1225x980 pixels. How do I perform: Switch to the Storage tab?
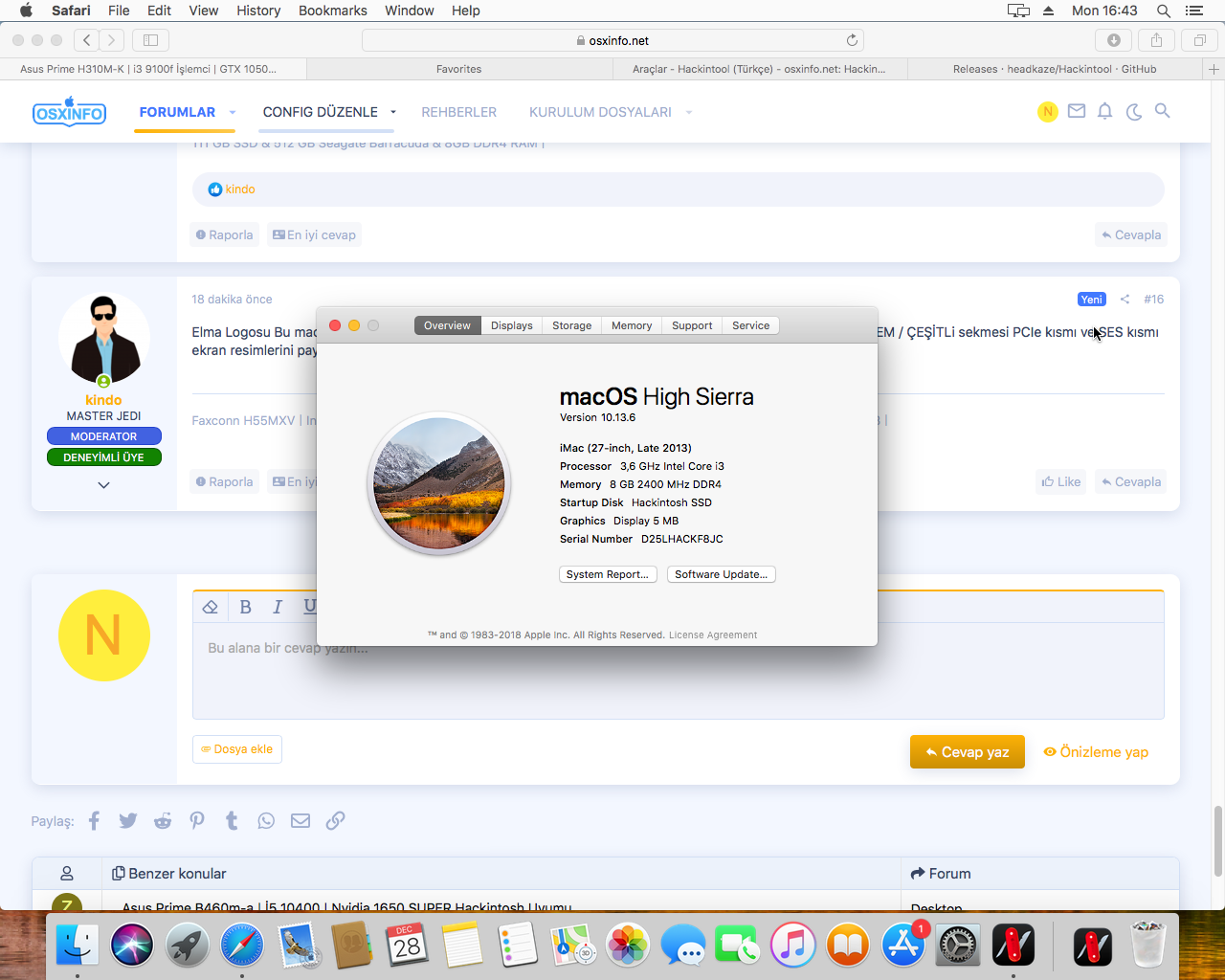click(571, 325)
